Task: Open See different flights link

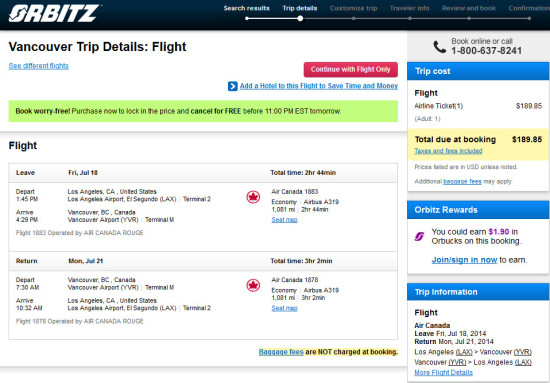Action: [39, 66]
